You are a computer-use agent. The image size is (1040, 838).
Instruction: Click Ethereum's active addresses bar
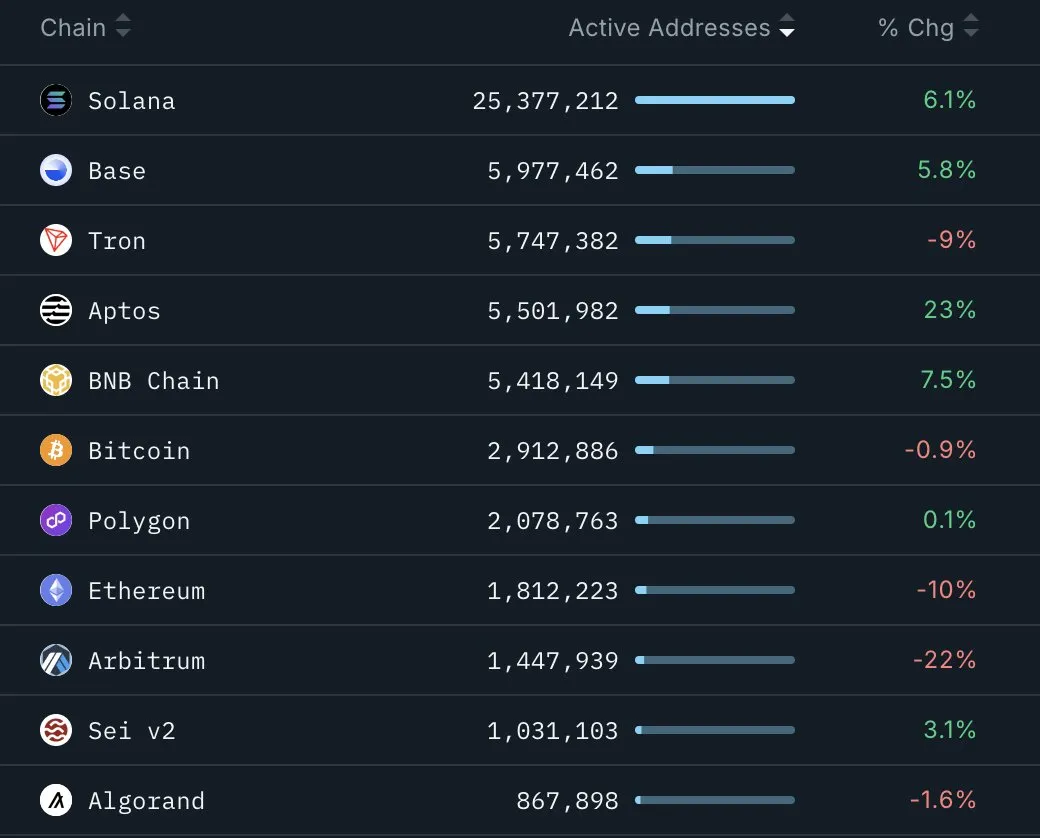tap(714, 590)
